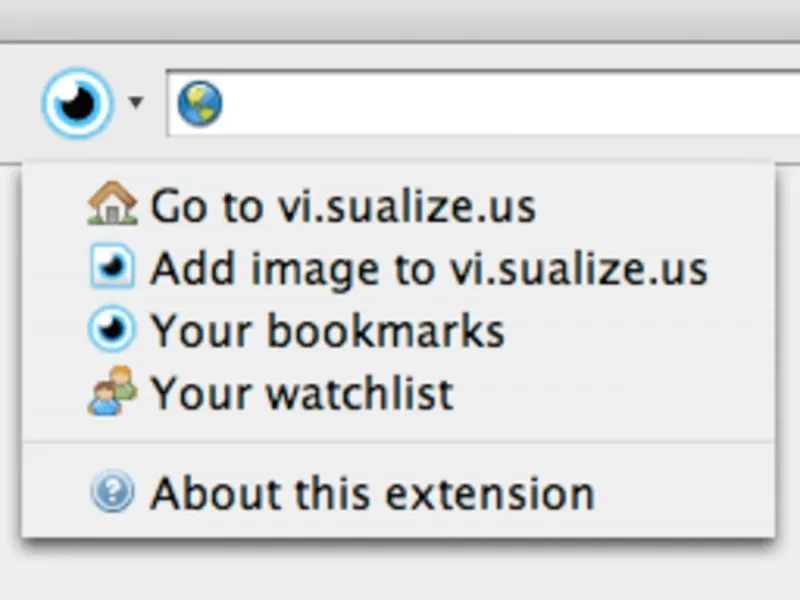The height and width of the screenshot is (600, 800).
Task: Select "About this extension" menu item
Action: (372, 493)
